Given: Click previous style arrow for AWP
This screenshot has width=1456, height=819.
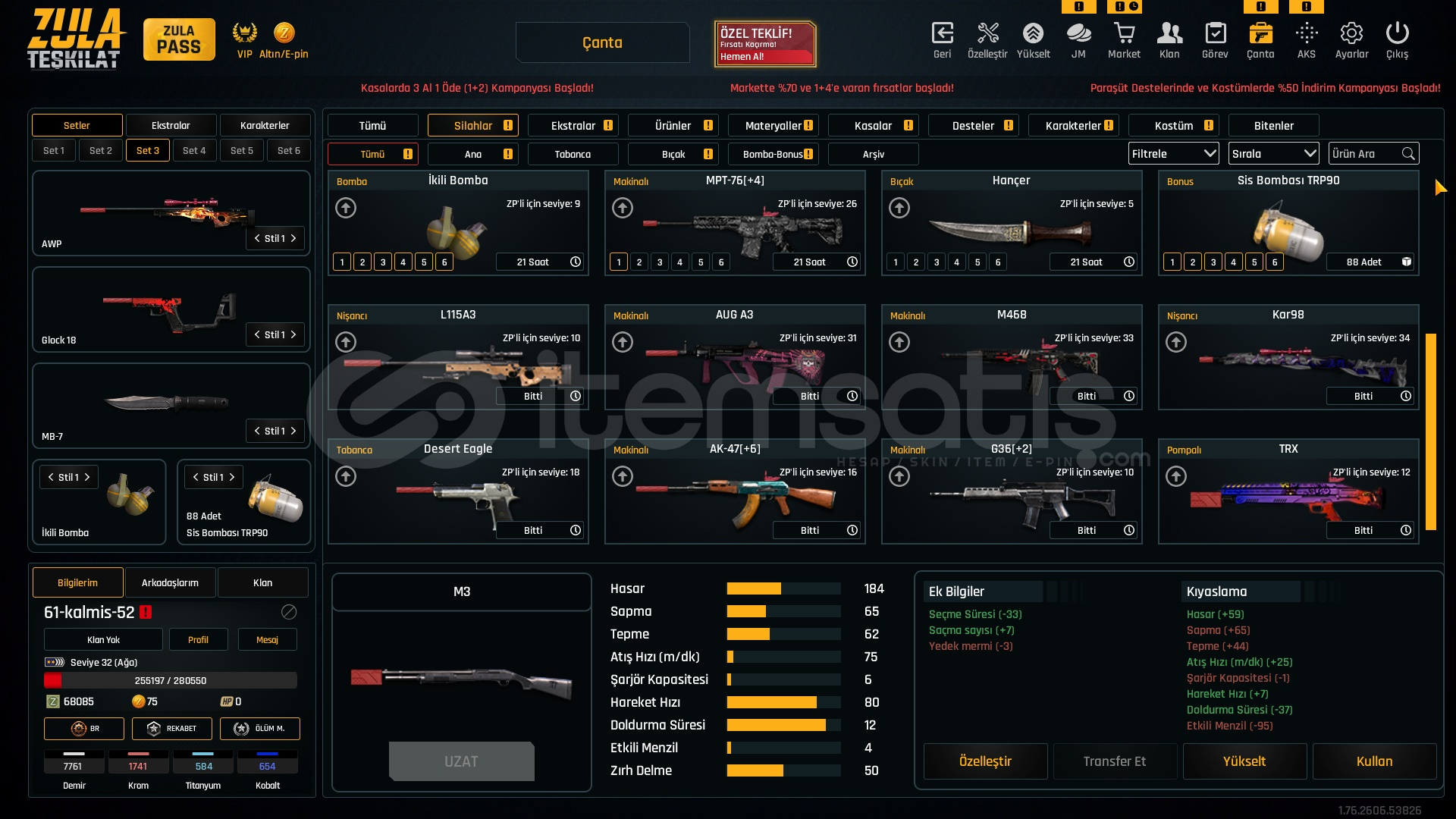Looking at the screenshot, I should point(257,238).
